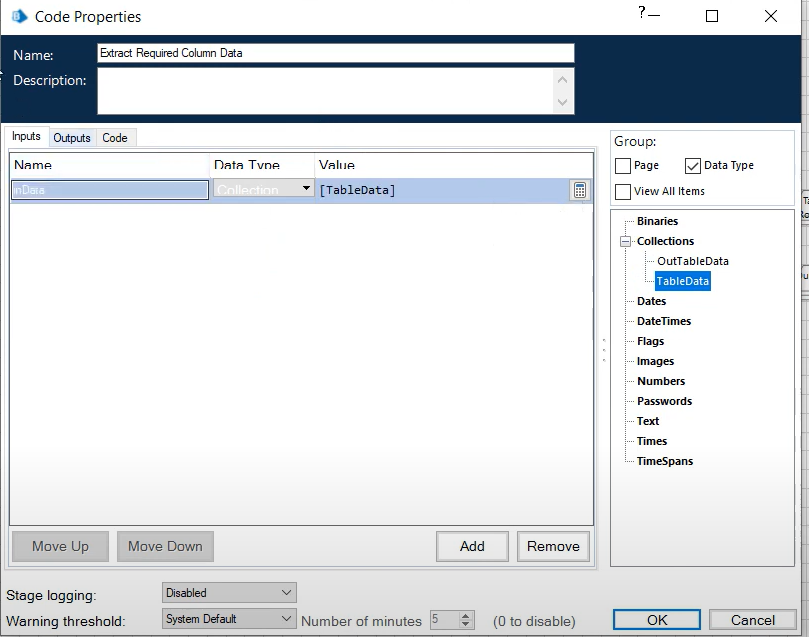The width and height of the screenshot is (809, 637).
Task: Click the help question mark icon
Action: 641,12
